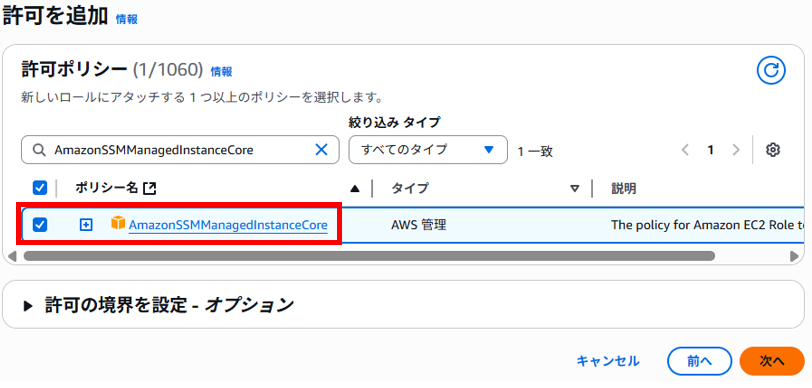Expand the AmazonSSMManagedInstanceCore policy details

click(x=86, y=225)
